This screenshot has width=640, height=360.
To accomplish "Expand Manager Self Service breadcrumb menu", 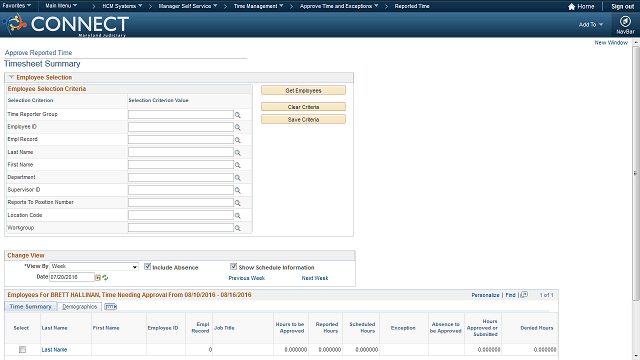I will [188, 6].
